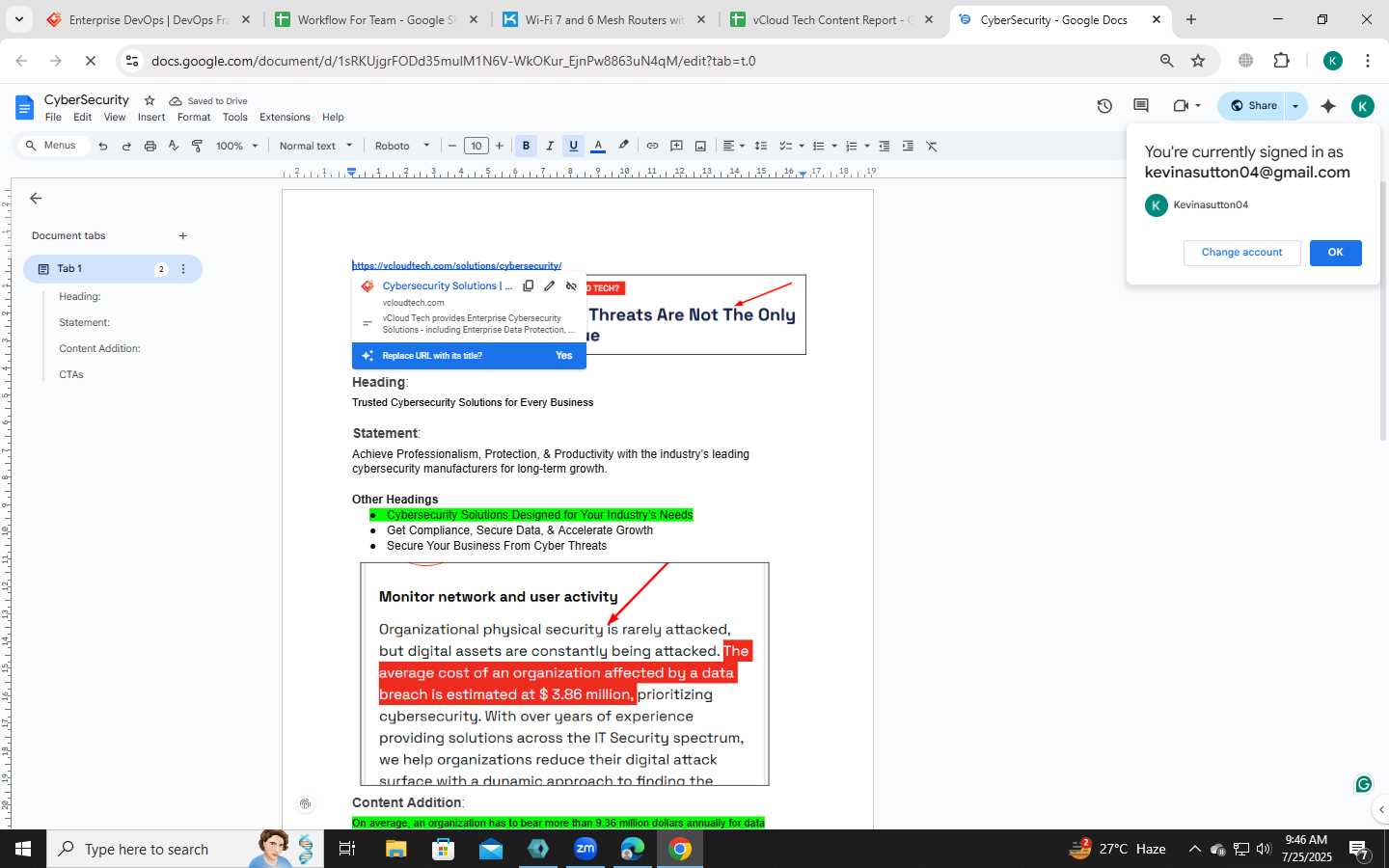The width and height of the screenshot is (1389, 868).
Task: Open Normal text style dropdown
Action: 315,146
